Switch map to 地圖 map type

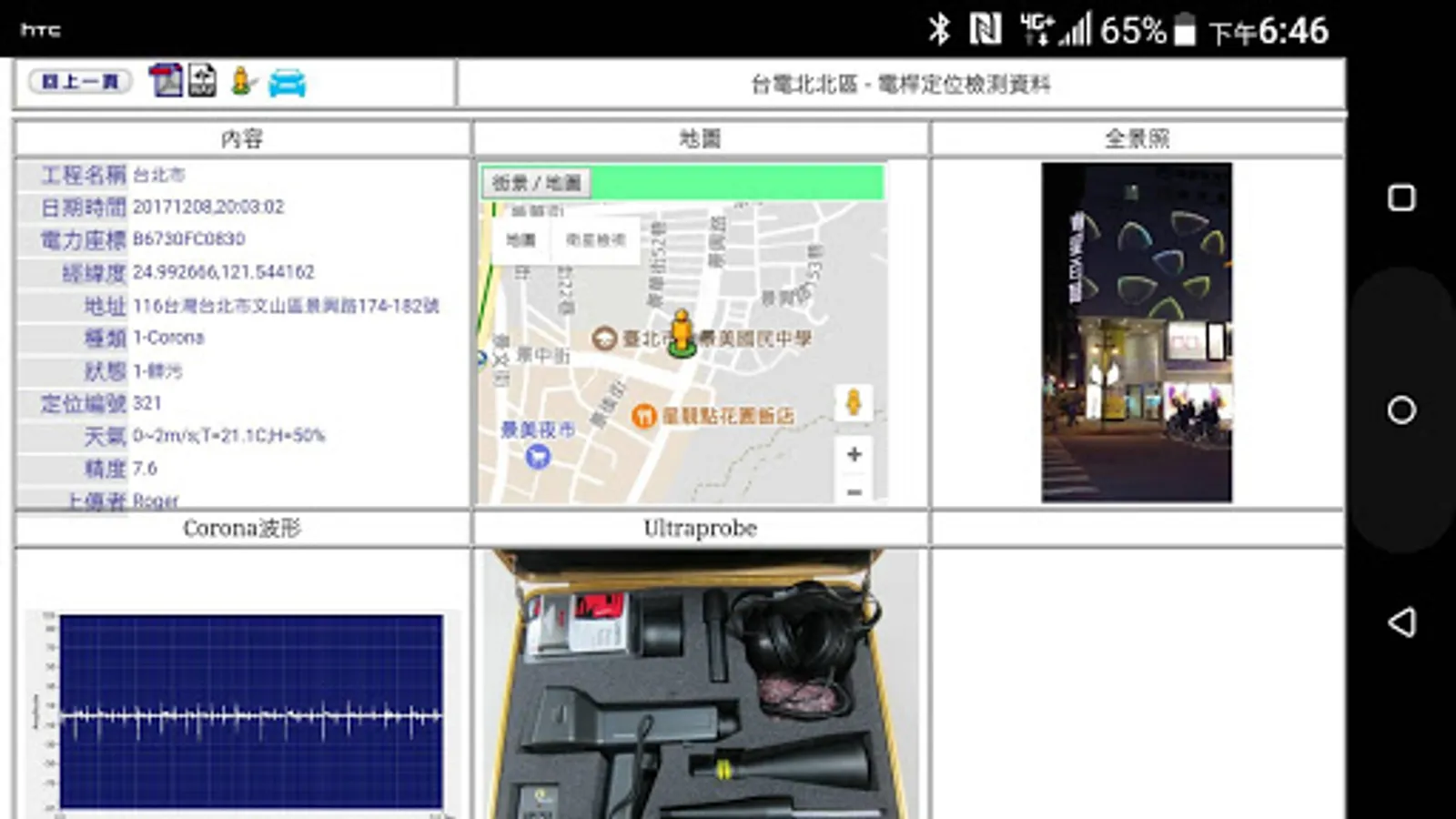click(x=521, y=239)
